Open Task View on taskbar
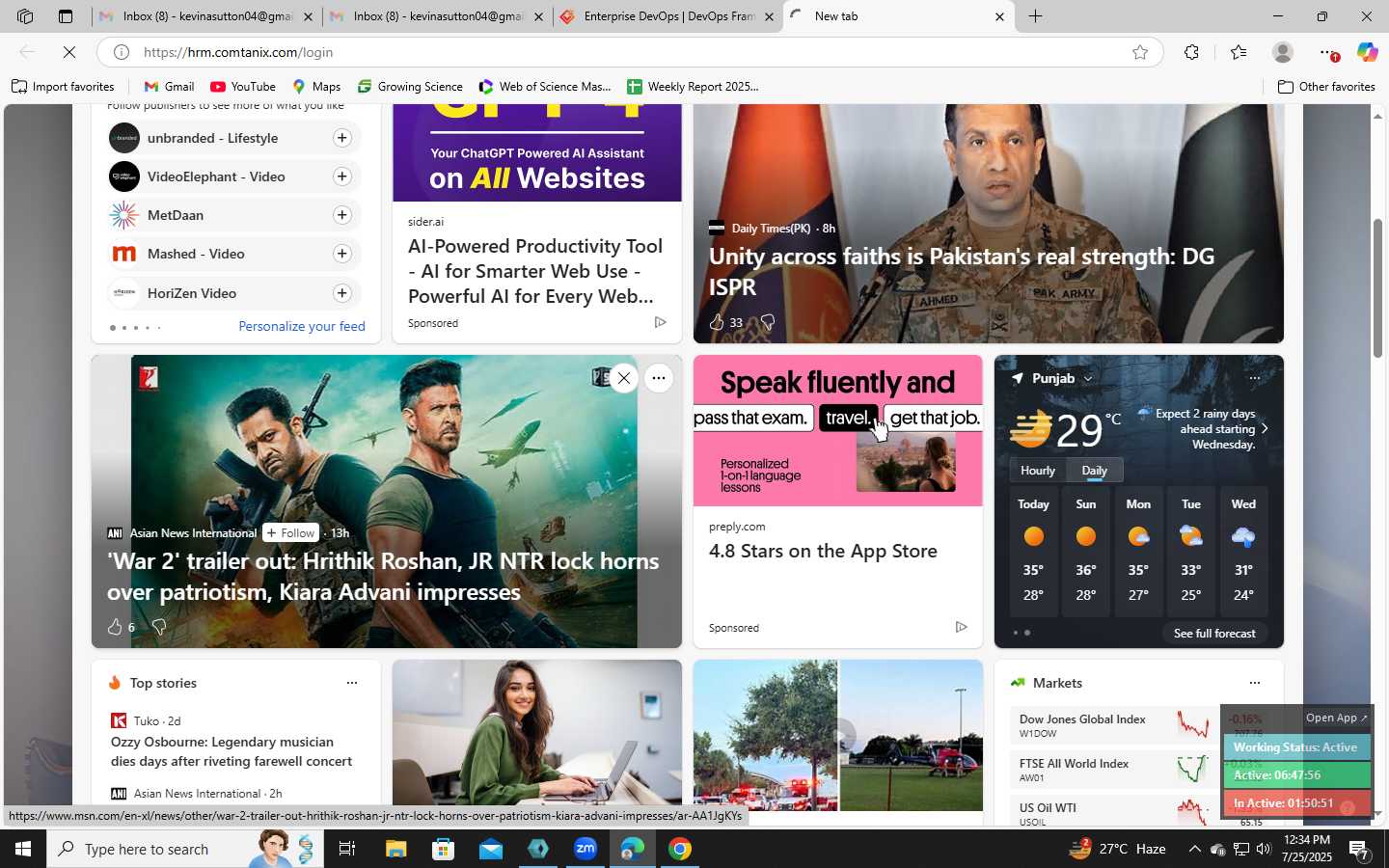The height and width of the screenshot is (868, 1389). [x=347, y=849]
